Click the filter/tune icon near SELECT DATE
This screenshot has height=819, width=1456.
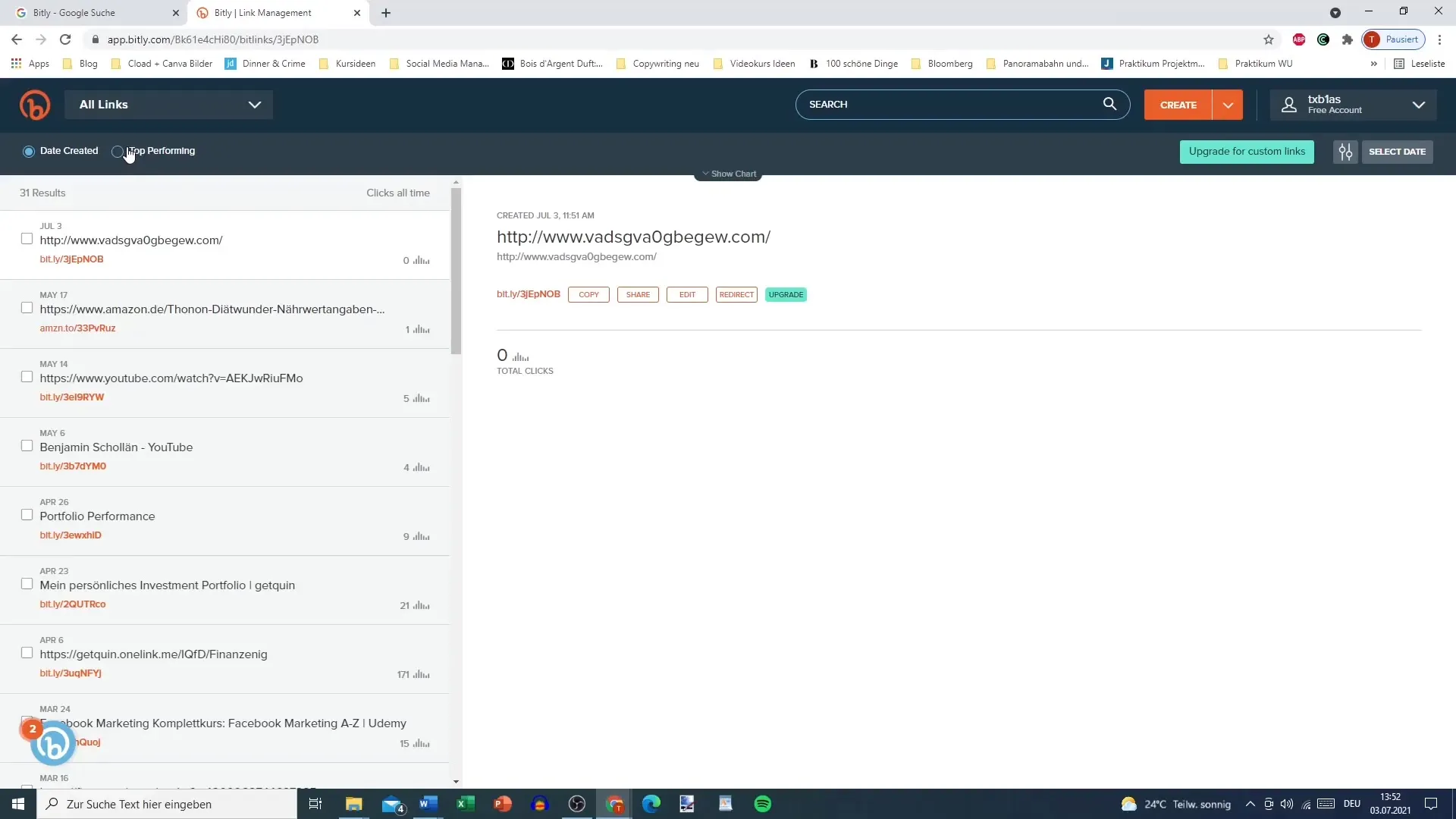click(1345, 151)
